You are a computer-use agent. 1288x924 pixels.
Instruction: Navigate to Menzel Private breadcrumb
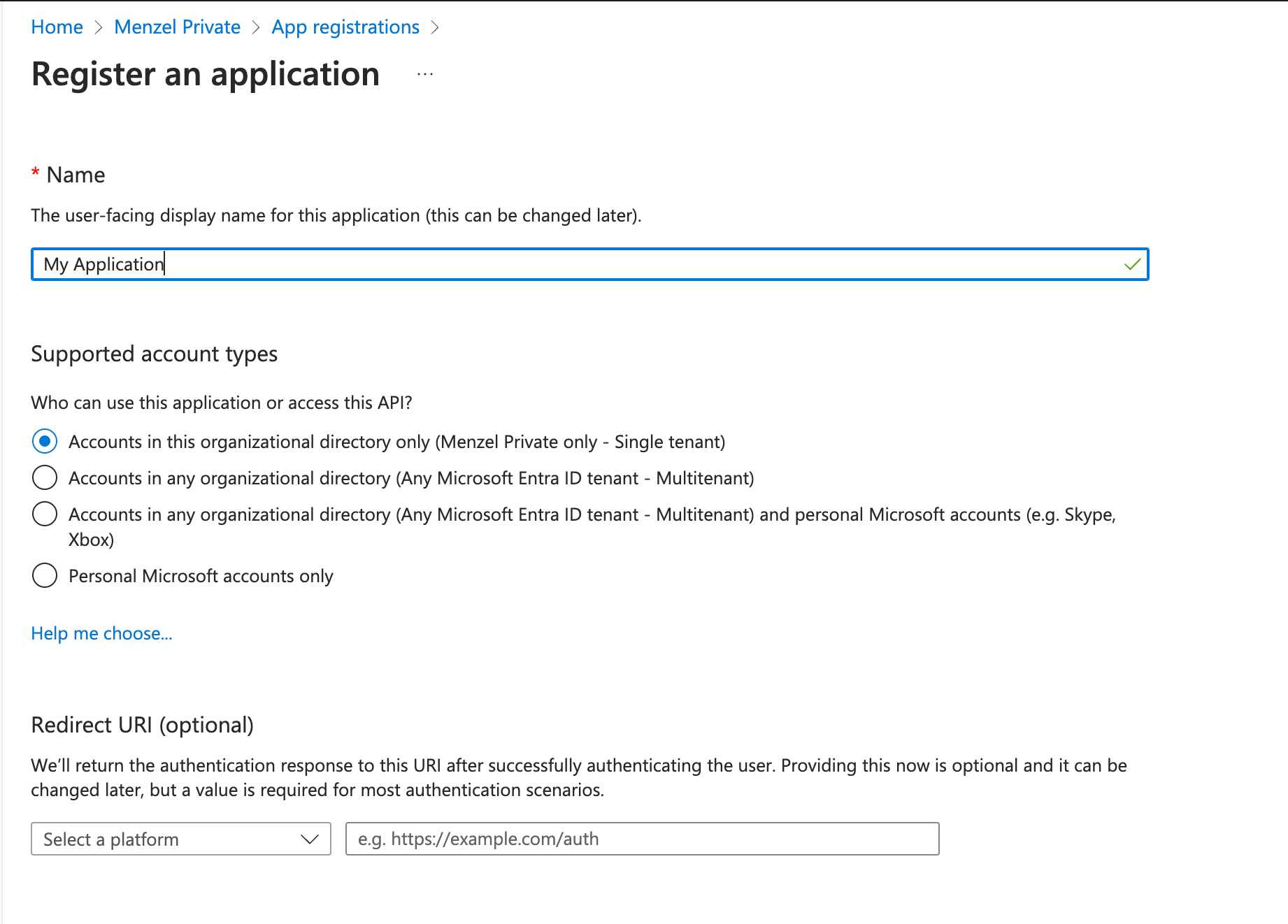(177, 27)
